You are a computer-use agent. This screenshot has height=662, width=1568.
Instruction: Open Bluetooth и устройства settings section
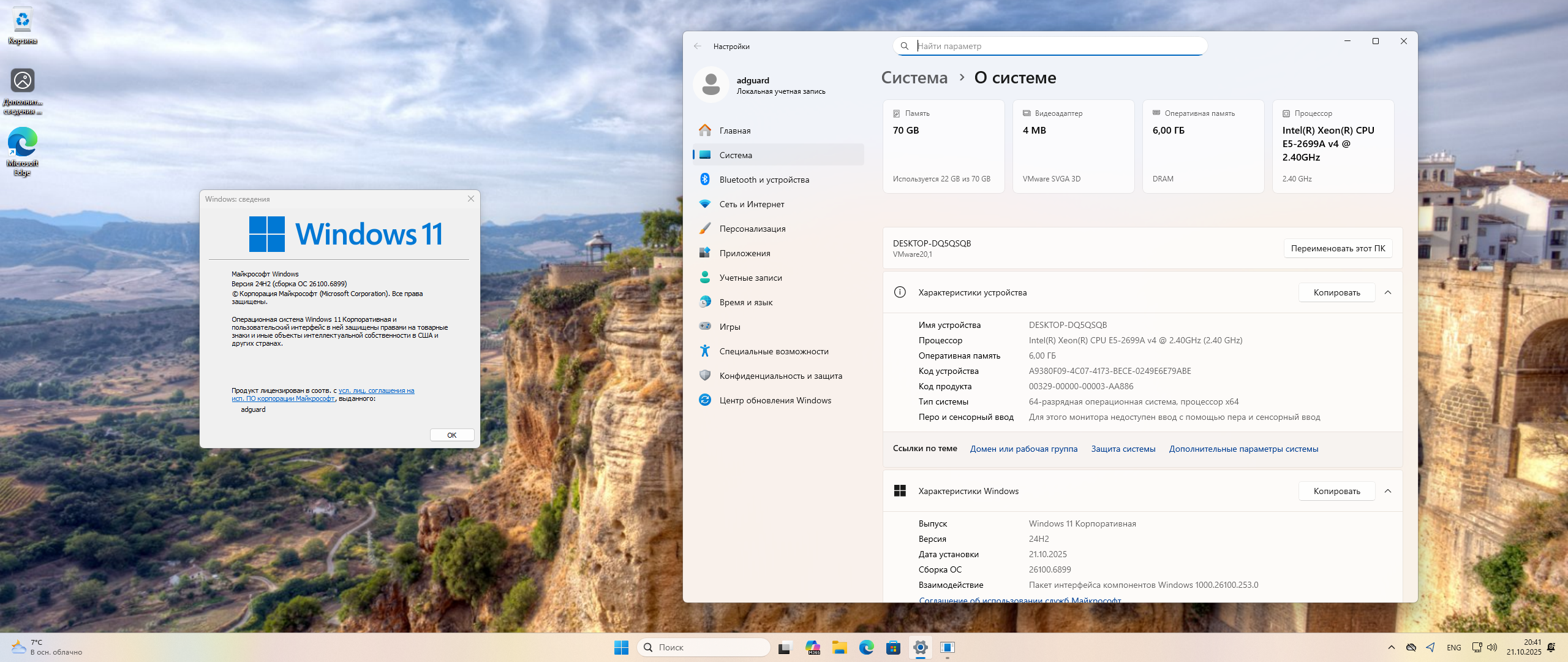[764, 180]
